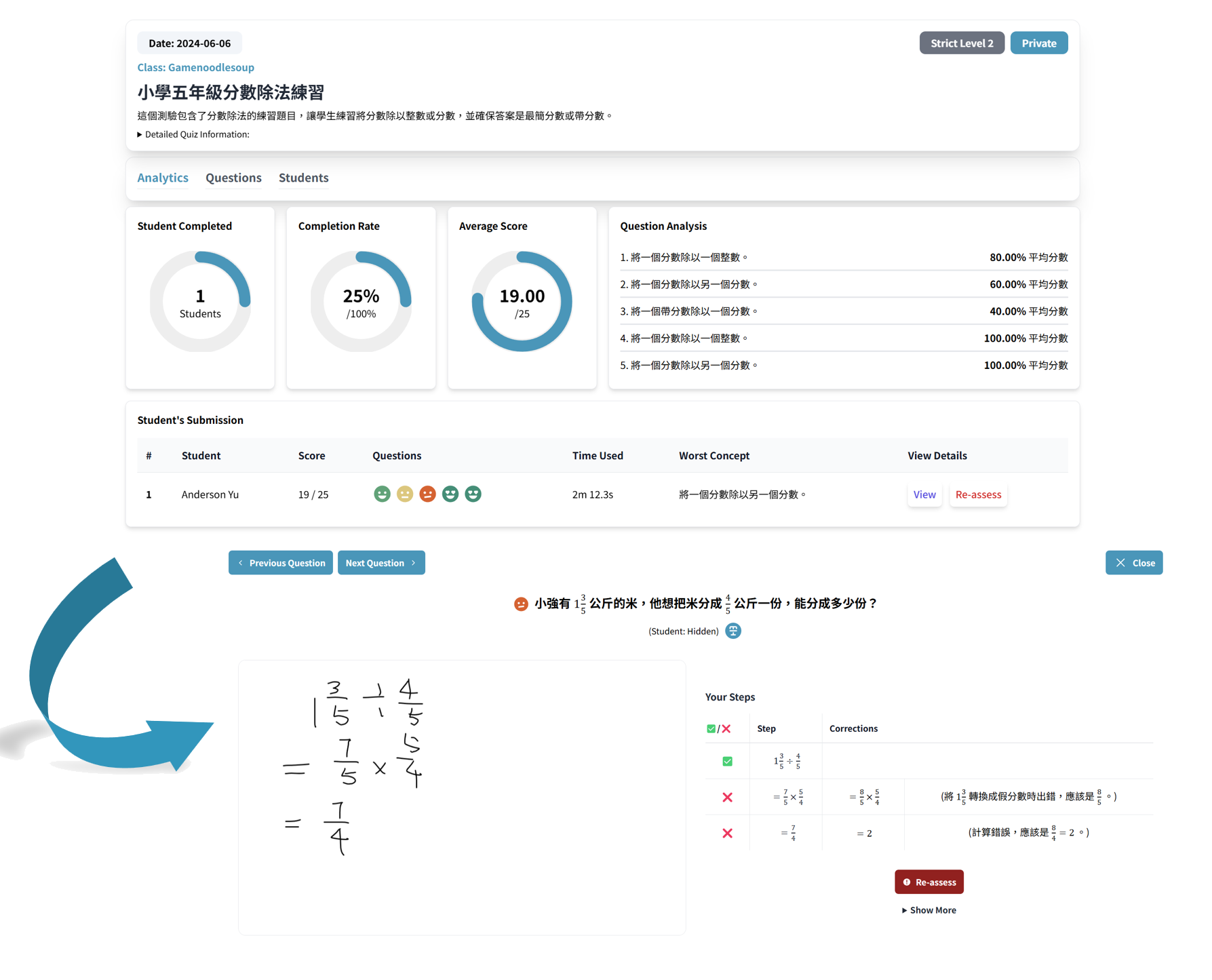Select the red face icon for question three
The width and height of the screenshot is (1212, 980).
427,494
